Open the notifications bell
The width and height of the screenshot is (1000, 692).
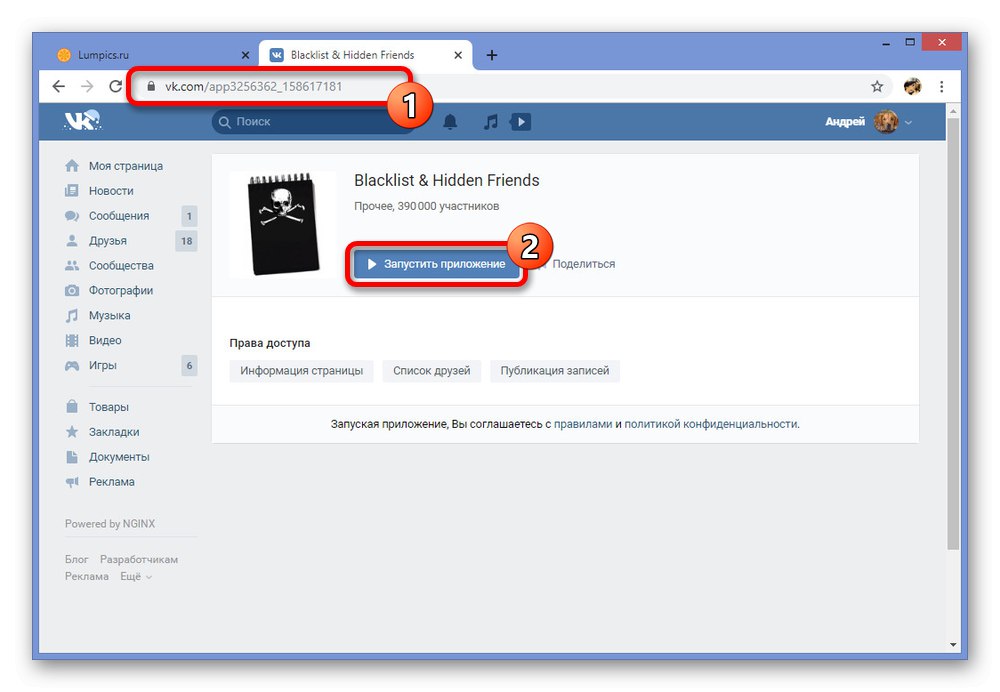(x=450, y=121)
